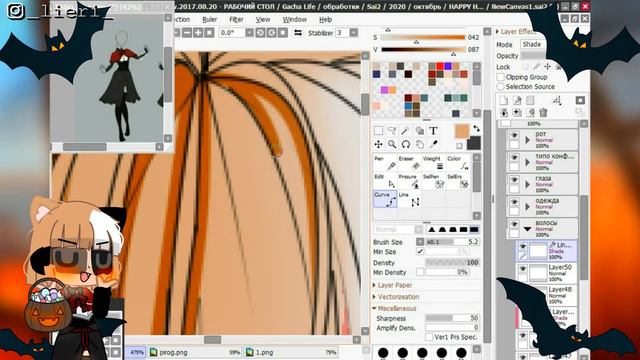Hide the волосы layer folder
The width and height of the screenshot is (640, 360).
514,224
